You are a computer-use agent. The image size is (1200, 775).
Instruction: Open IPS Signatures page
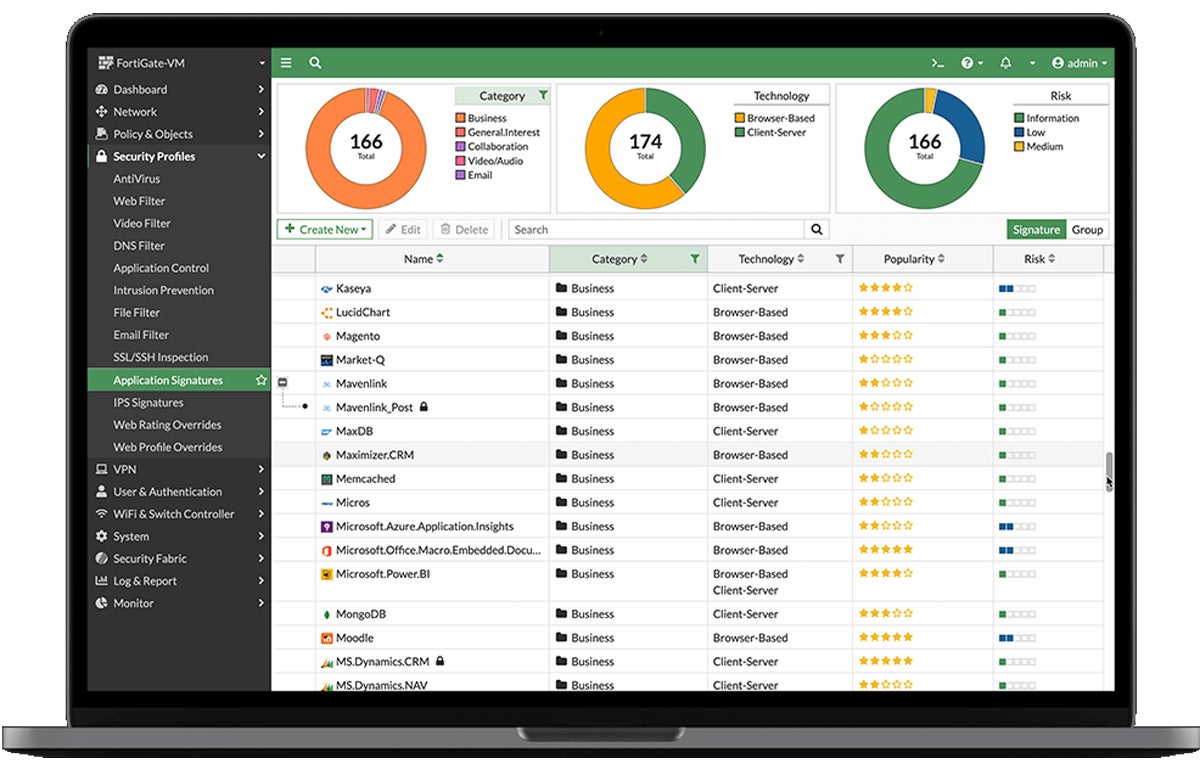[148, 402]
